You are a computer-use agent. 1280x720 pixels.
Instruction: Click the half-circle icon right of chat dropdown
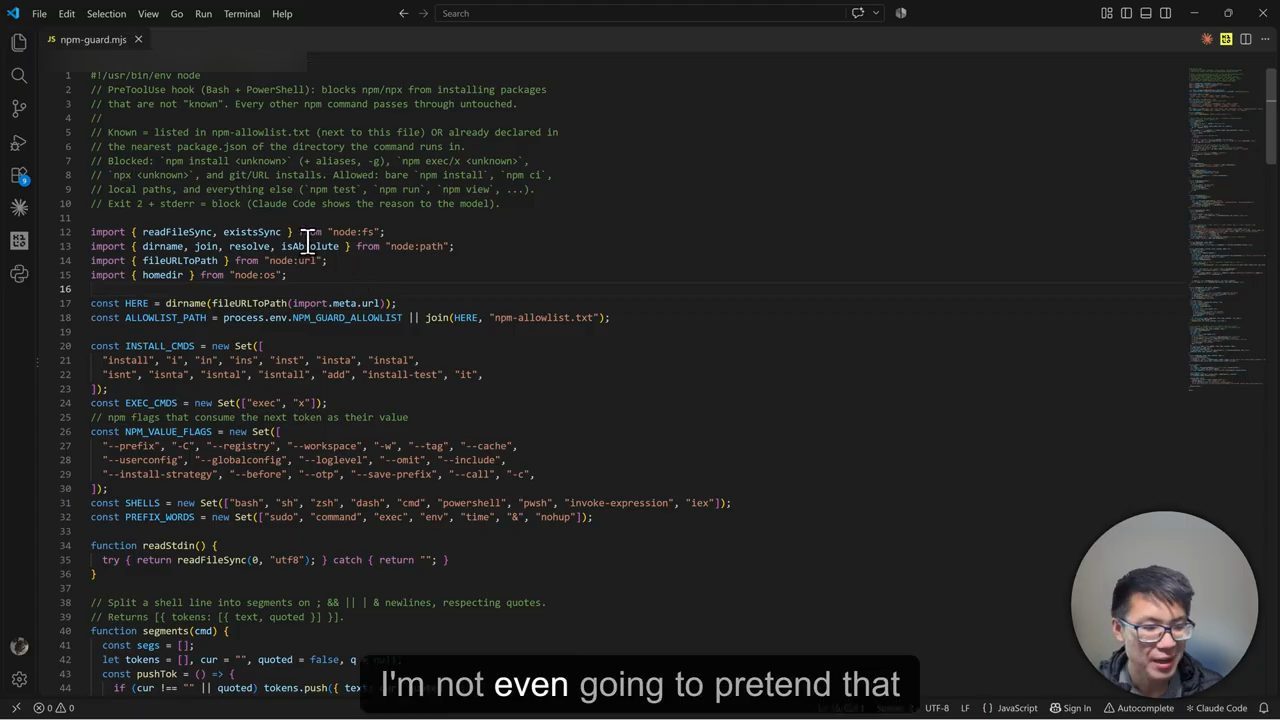tap(901, 13)
